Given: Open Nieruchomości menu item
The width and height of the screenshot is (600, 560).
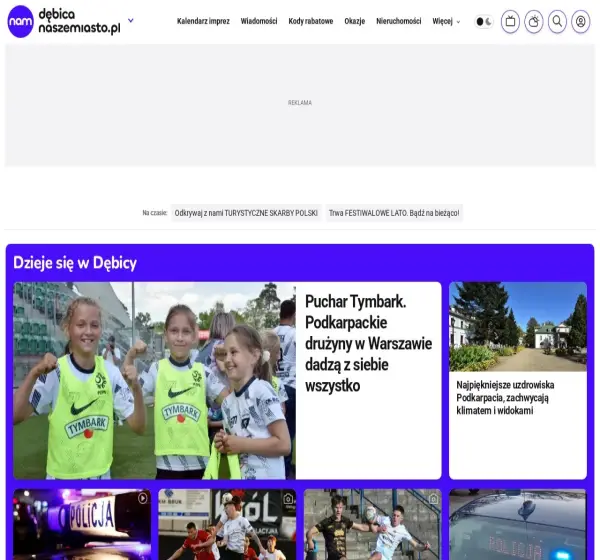Looking at the screenshot, I should [x=398, y=21].
